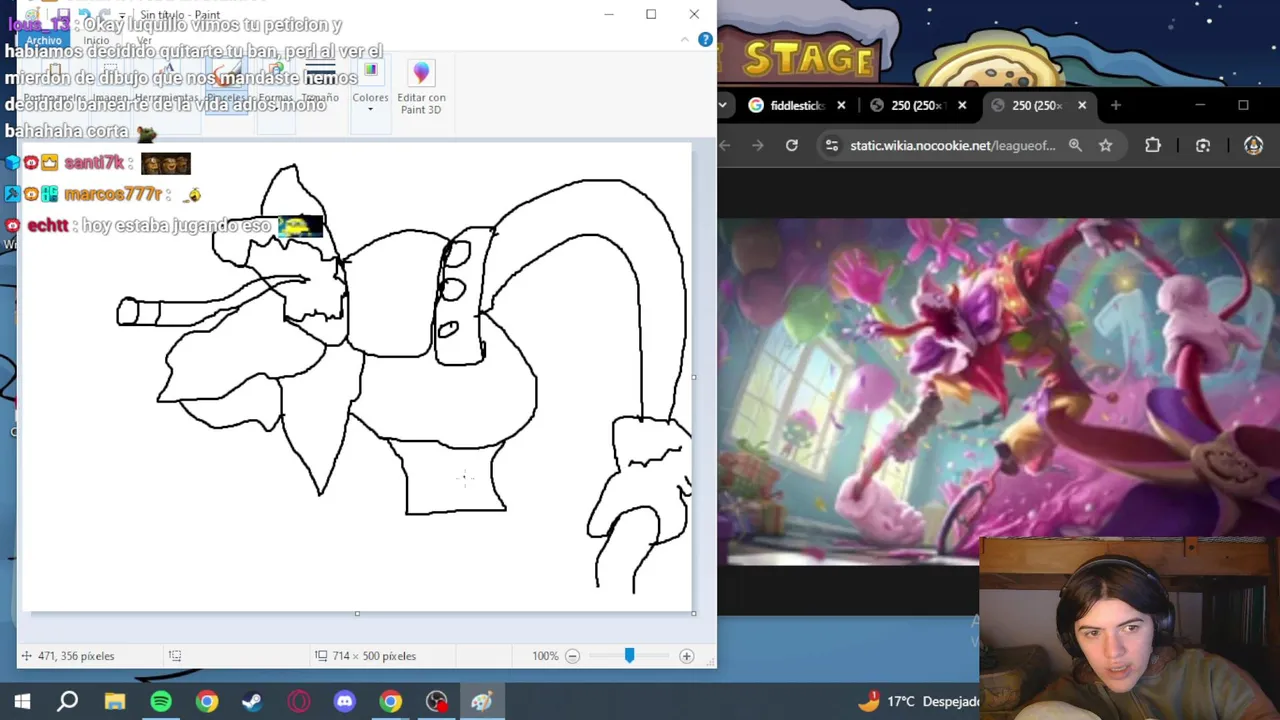Click the Paint icon in the taskbar
1280x720 pixels.
click(x=482, y=702)
